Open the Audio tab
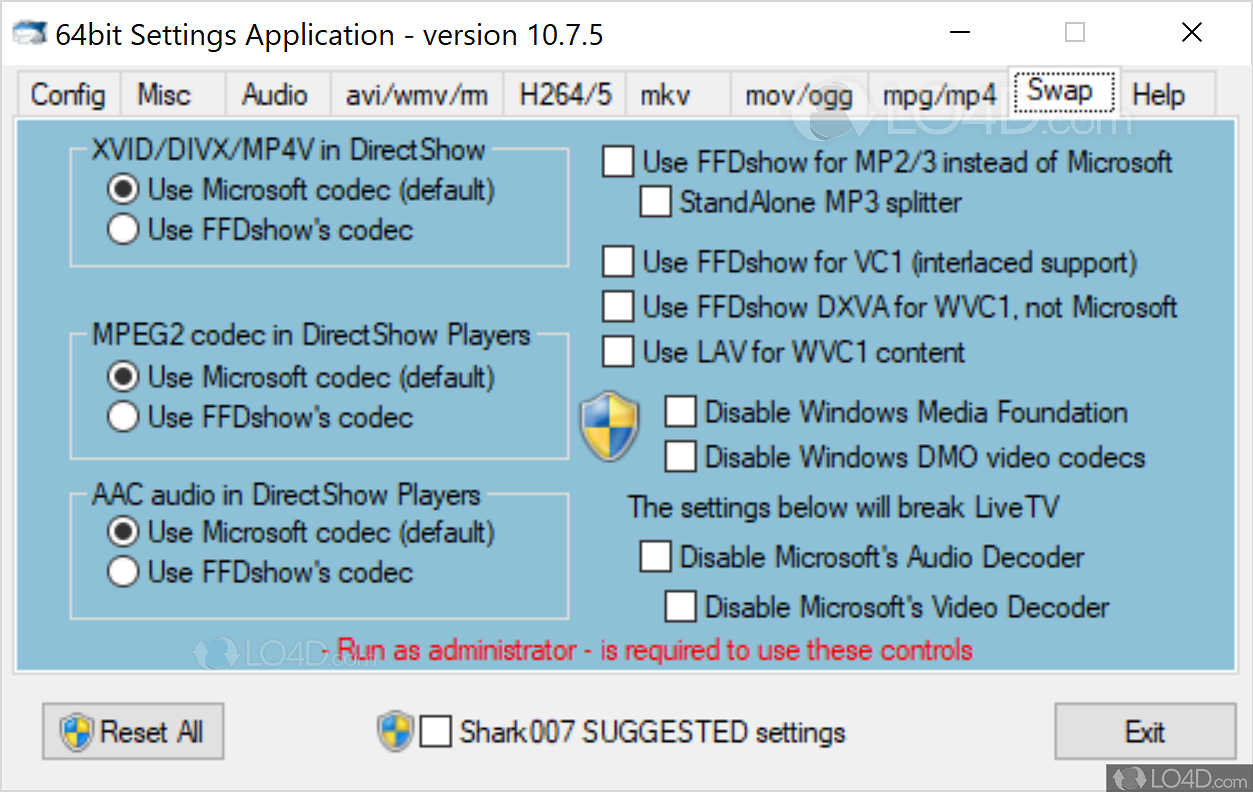This screenshot has width=1253, height=792. pos(276,94)
